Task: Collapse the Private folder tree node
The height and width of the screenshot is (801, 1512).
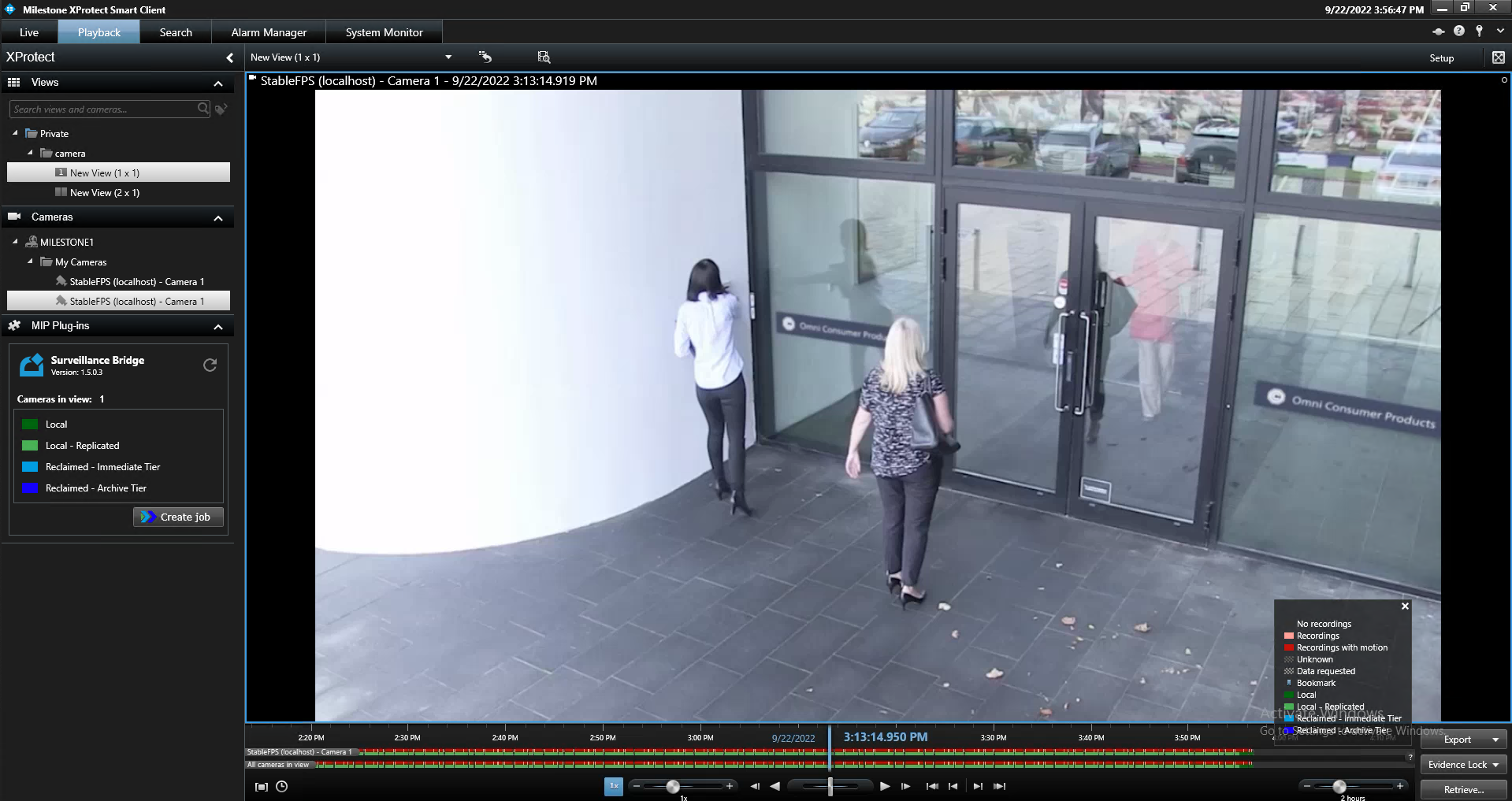Action: (15, 133)
